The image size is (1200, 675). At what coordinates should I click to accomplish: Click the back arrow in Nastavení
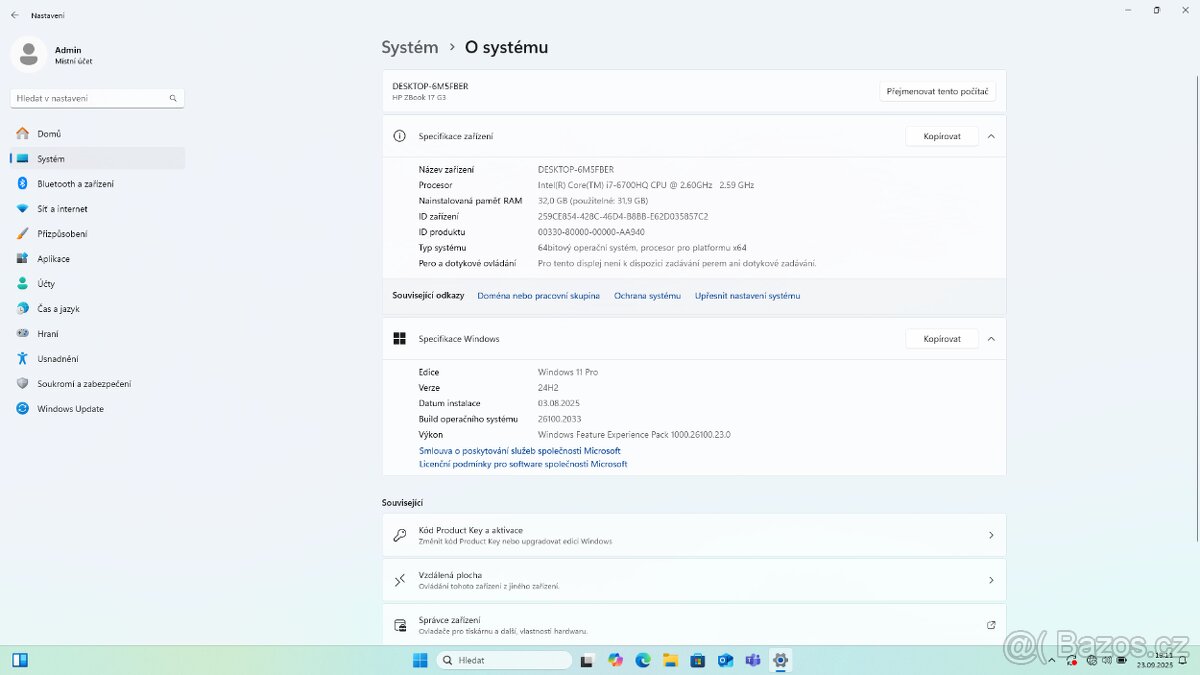[x=14, y=15]
